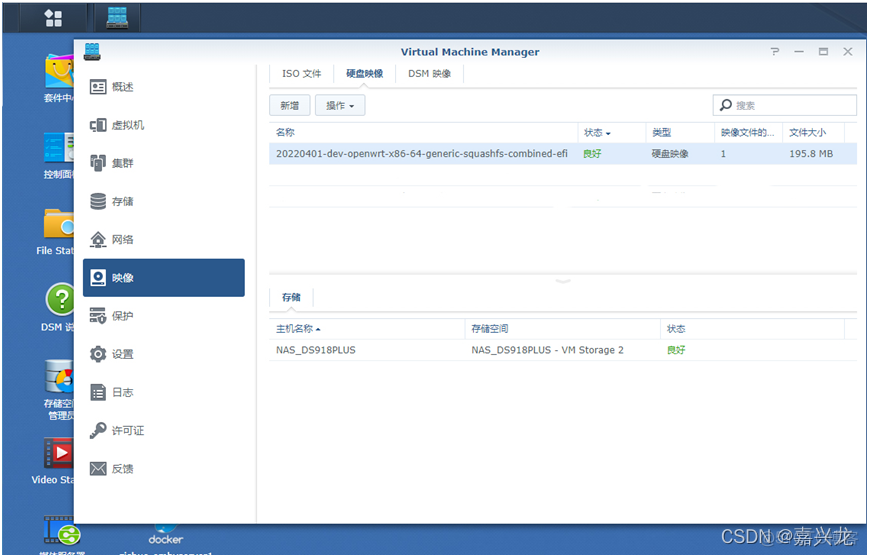Switch to the 硬盘映像 tab
Viewport: 869px width, 557px height.
click(365, 74)
